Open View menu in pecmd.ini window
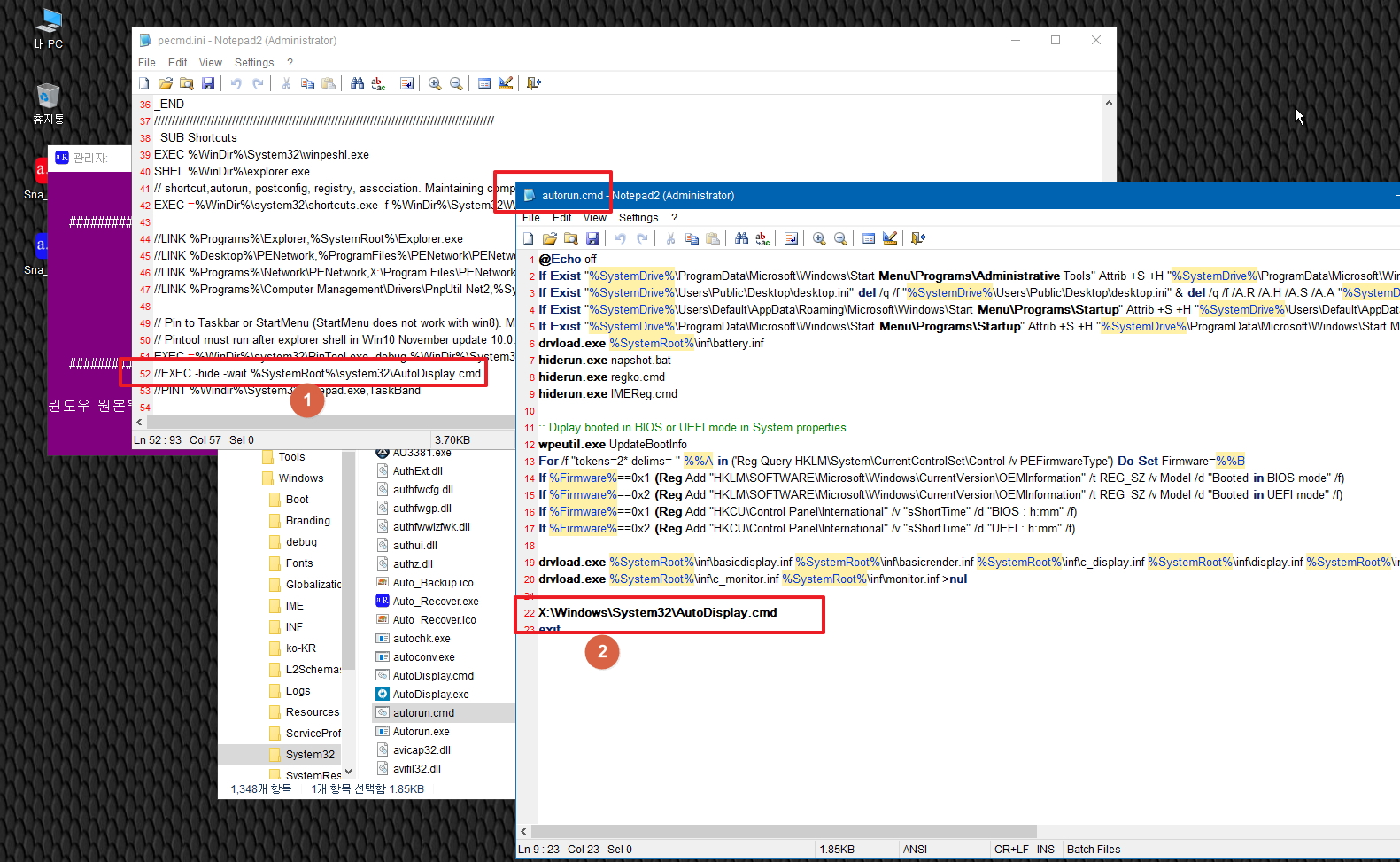 click(211, 63)
